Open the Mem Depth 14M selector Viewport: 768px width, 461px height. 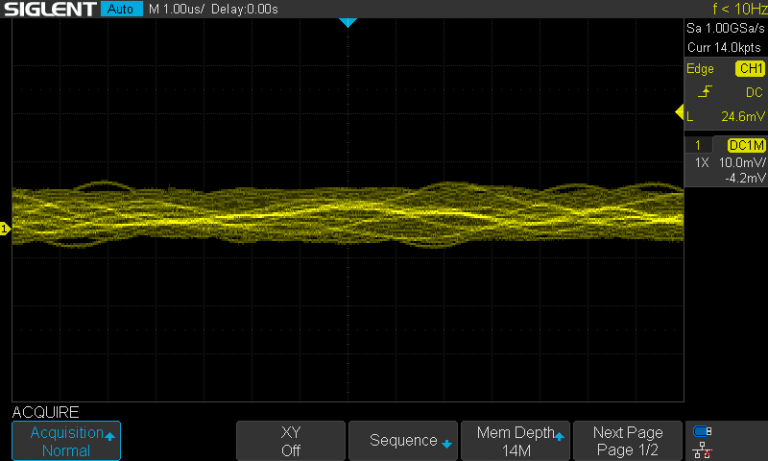(516, 441)
